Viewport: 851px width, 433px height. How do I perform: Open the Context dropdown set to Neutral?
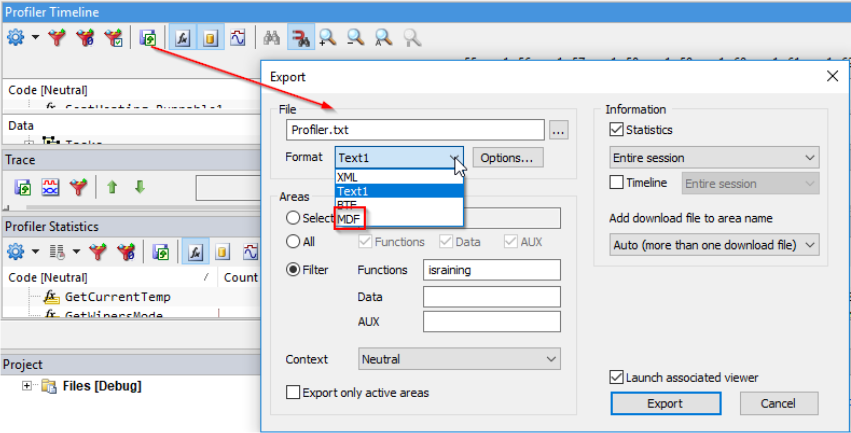[459, 359]
